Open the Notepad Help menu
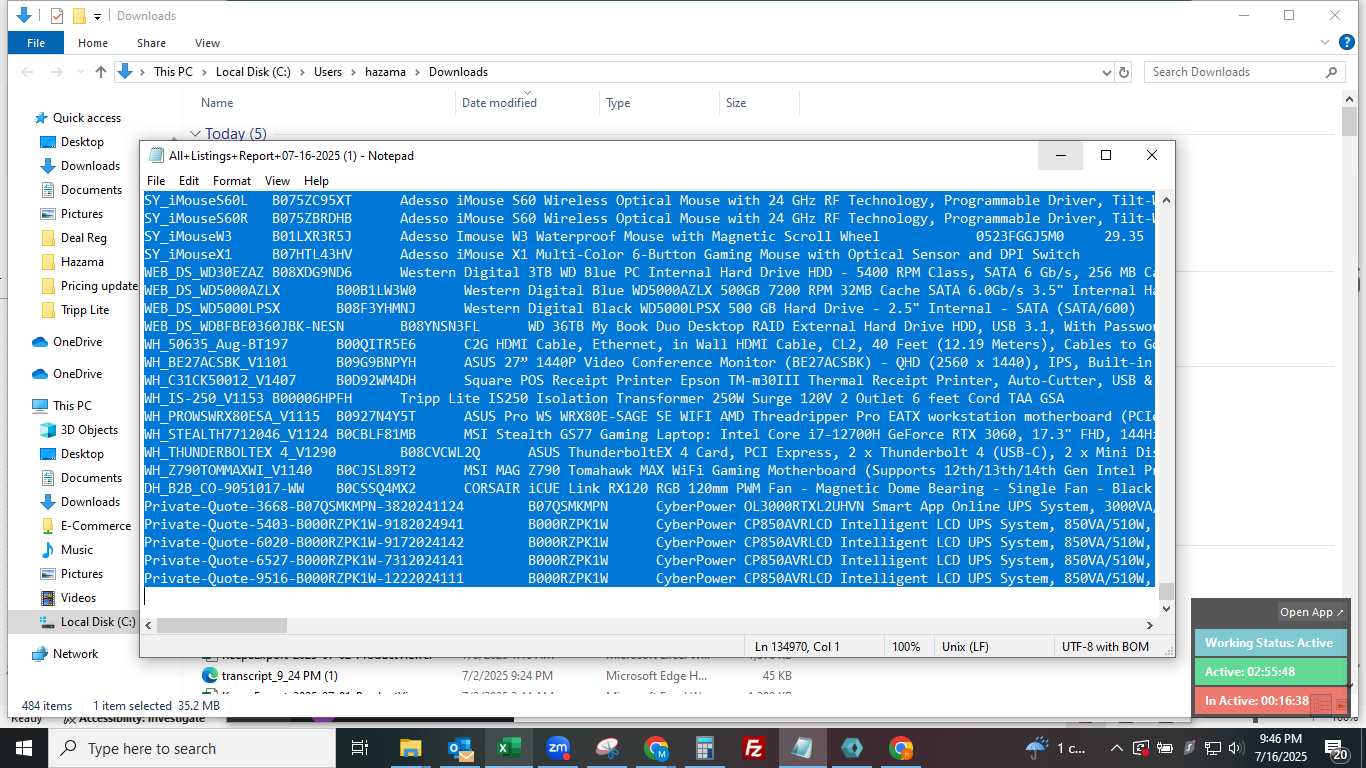Viewport: 1366px width, 768px height. click(x=316, y=181)
